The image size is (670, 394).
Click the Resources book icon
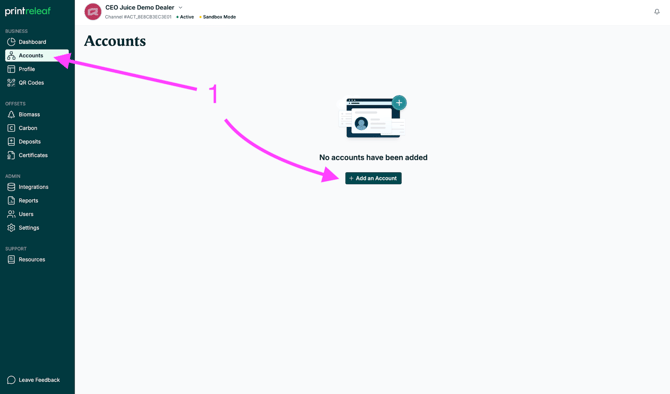point(11,259)
